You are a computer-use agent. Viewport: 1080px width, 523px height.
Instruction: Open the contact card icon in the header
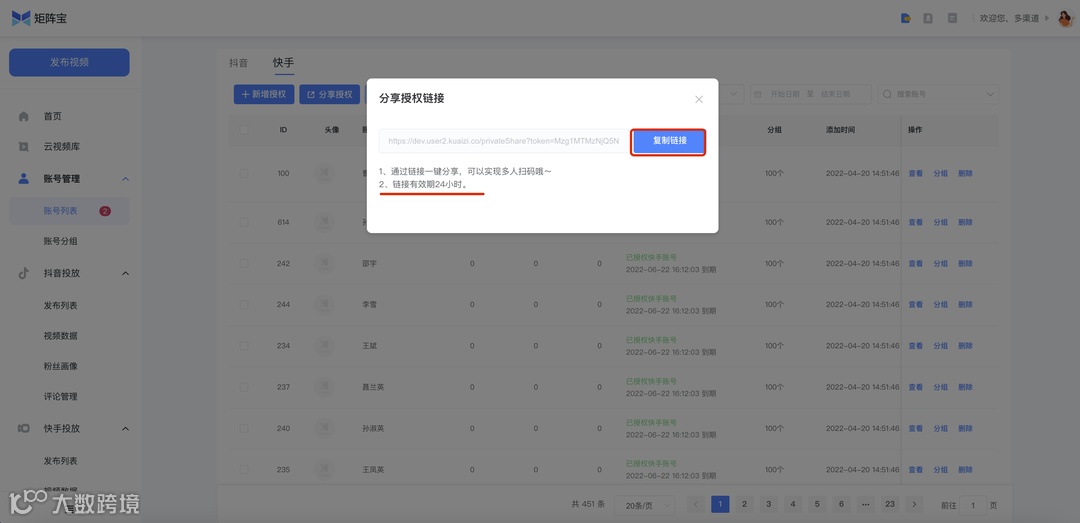coord(928,19)
